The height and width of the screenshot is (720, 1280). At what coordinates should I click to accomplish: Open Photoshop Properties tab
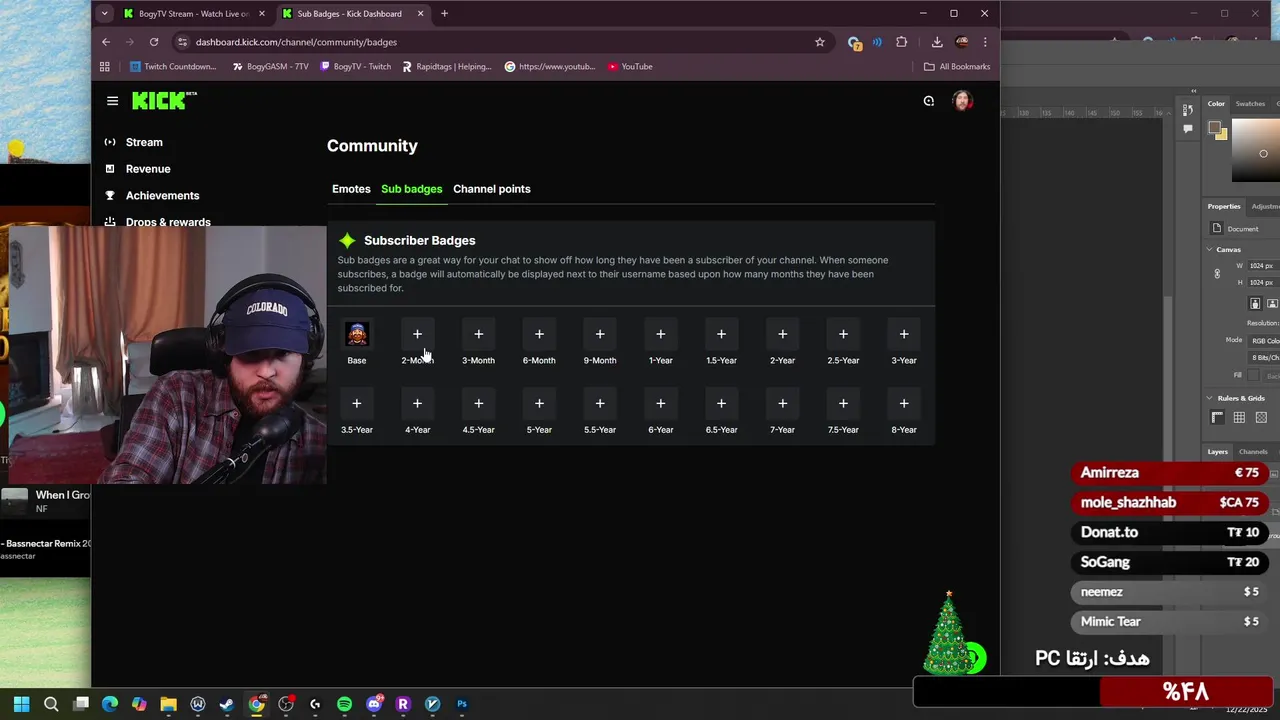1224,207
